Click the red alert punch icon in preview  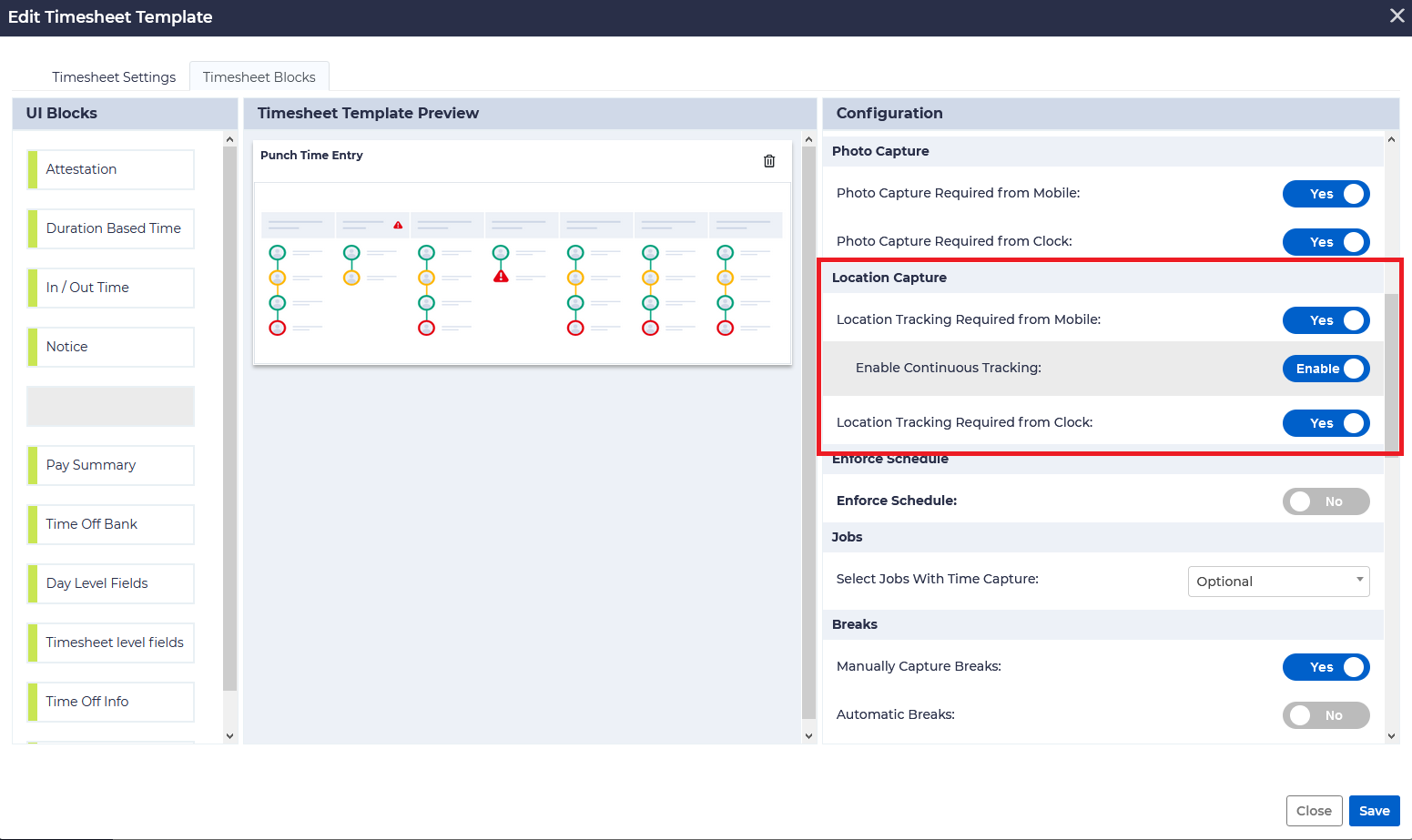(x=501, y=277)
